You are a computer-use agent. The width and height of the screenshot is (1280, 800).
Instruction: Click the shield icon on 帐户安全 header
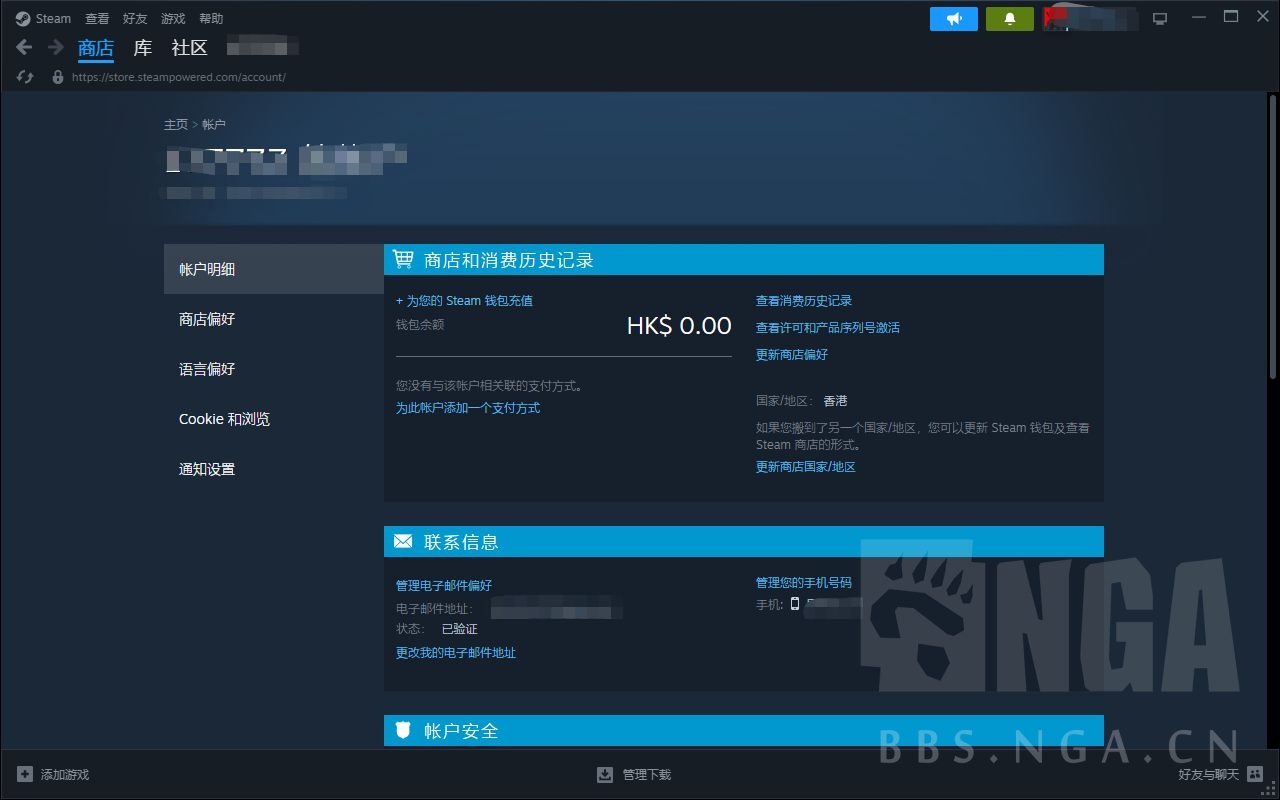coord(403,730)
